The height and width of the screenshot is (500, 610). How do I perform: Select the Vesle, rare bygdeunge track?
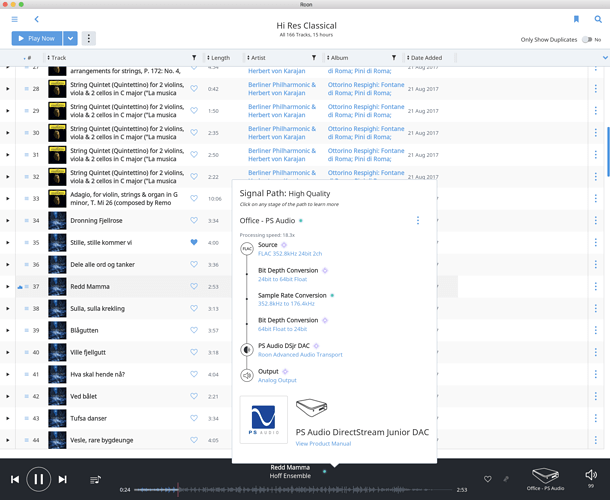102,440
